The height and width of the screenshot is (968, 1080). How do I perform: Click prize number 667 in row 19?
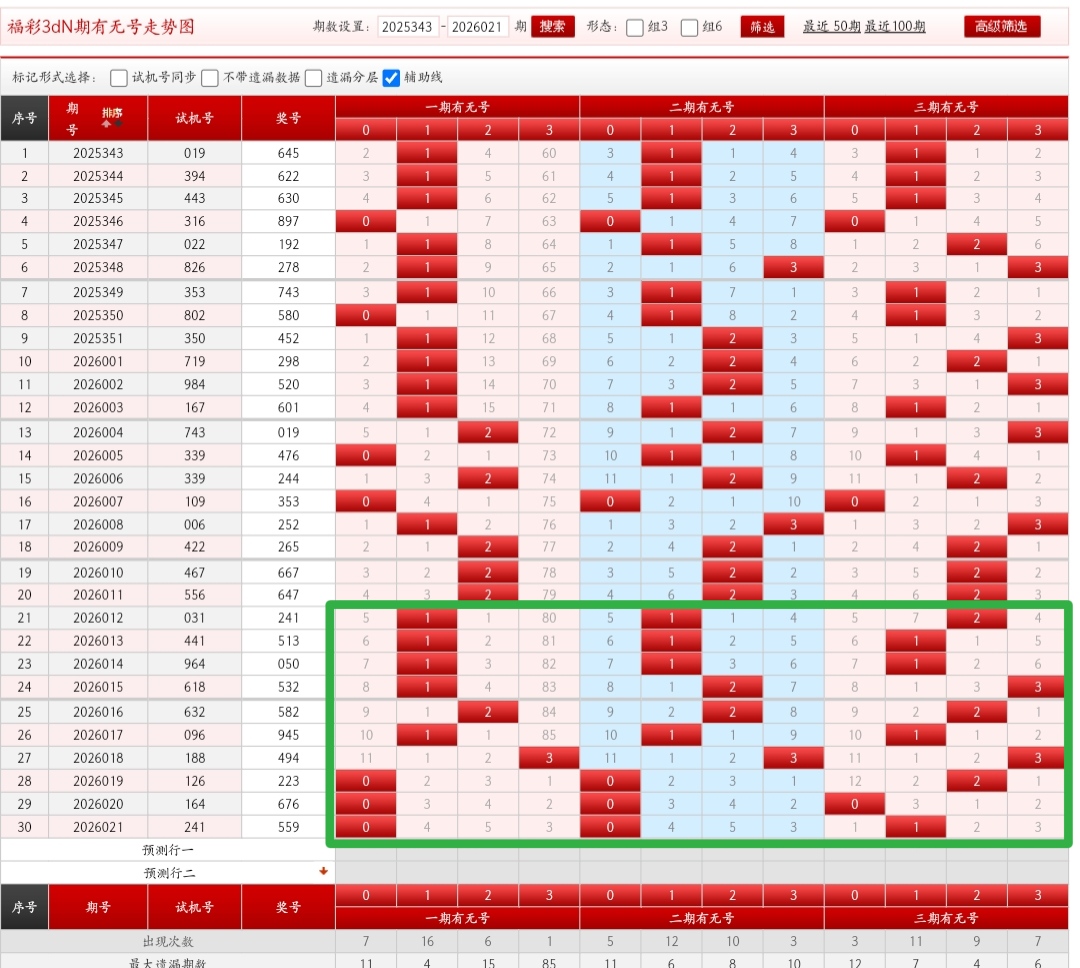(x=289, y=573)
